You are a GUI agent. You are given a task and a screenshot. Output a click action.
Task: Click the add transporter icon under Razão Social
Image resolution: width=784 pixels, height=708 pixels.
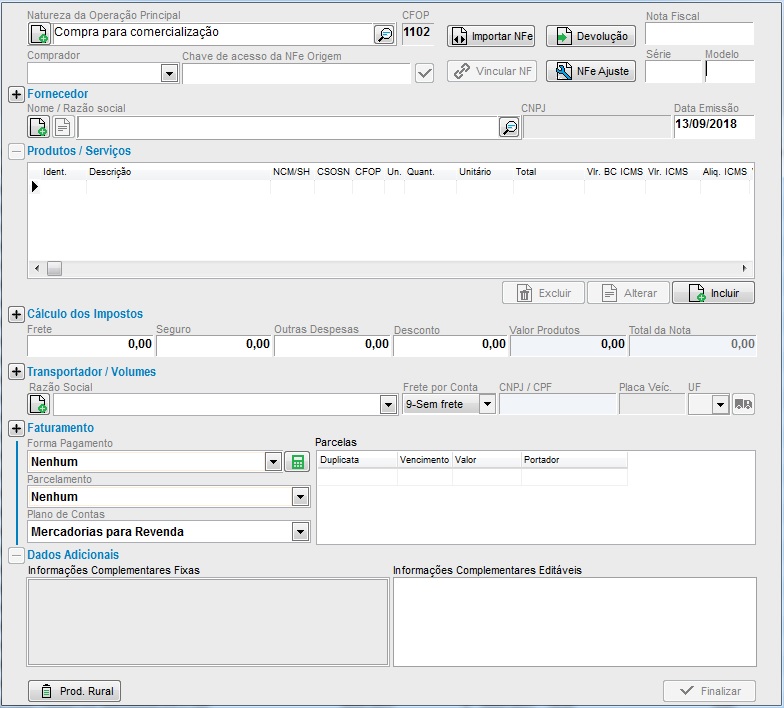click(x=38, y=404)
